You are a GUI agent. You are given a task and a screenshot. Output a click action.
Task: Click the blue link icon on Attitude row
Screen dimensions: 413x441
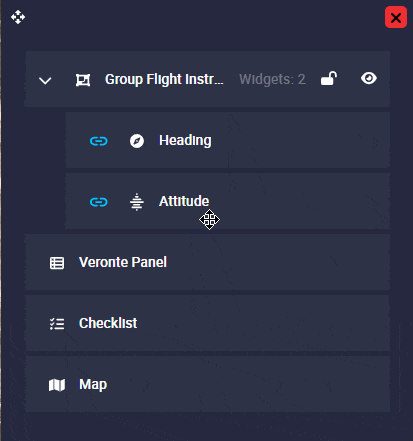coord(99,202)
